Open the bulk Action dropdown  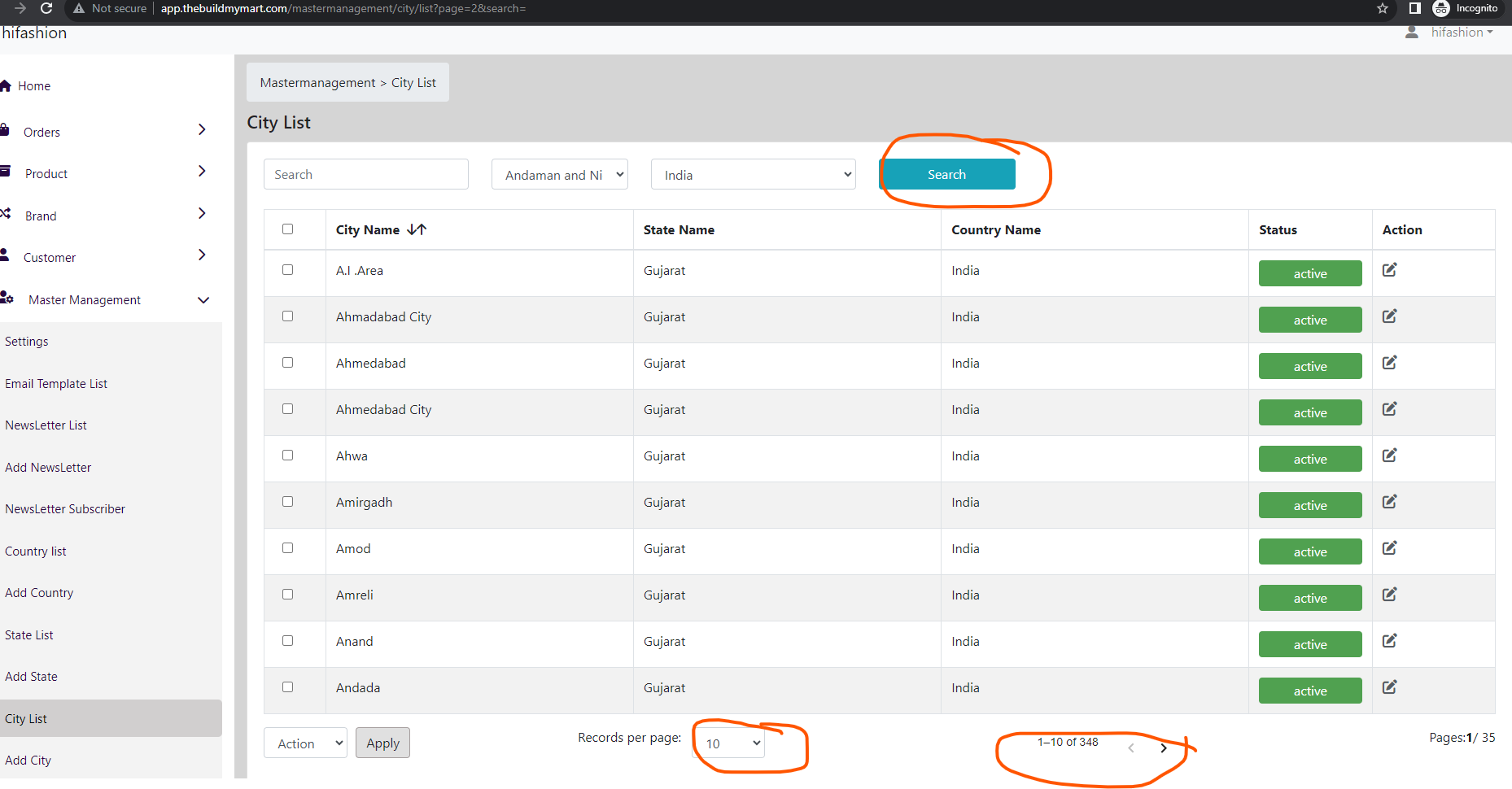tap(305, 743)
